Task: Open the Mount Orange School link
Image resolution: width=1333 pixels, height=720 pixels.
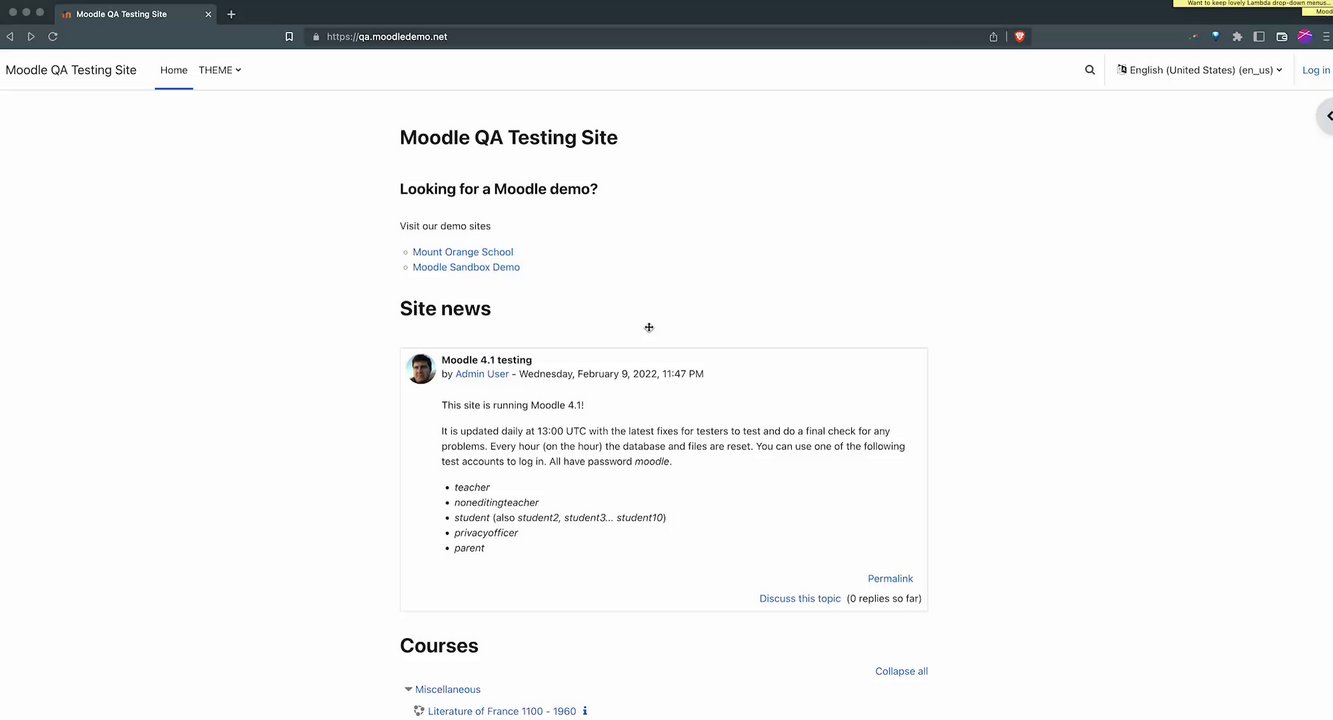Action: [463, 252]
